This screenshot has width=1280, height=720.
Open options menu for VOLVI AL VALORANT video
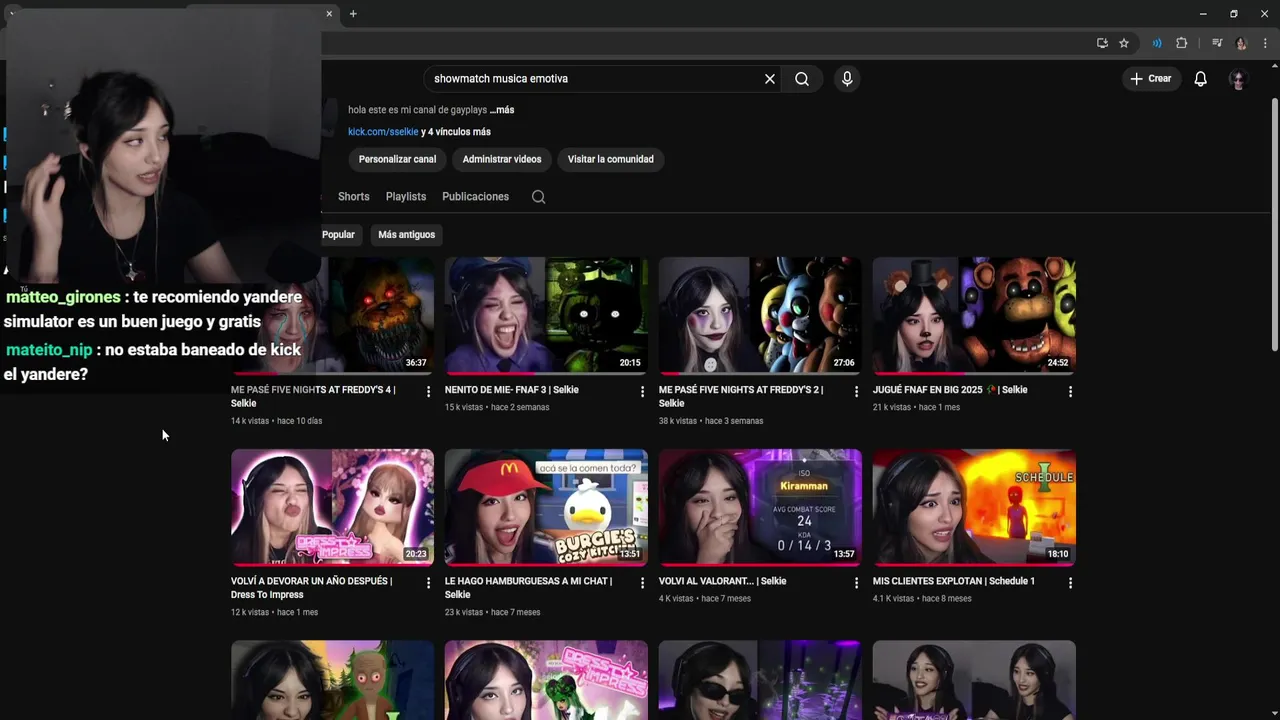pyautogui.click(x=856, y=583)
